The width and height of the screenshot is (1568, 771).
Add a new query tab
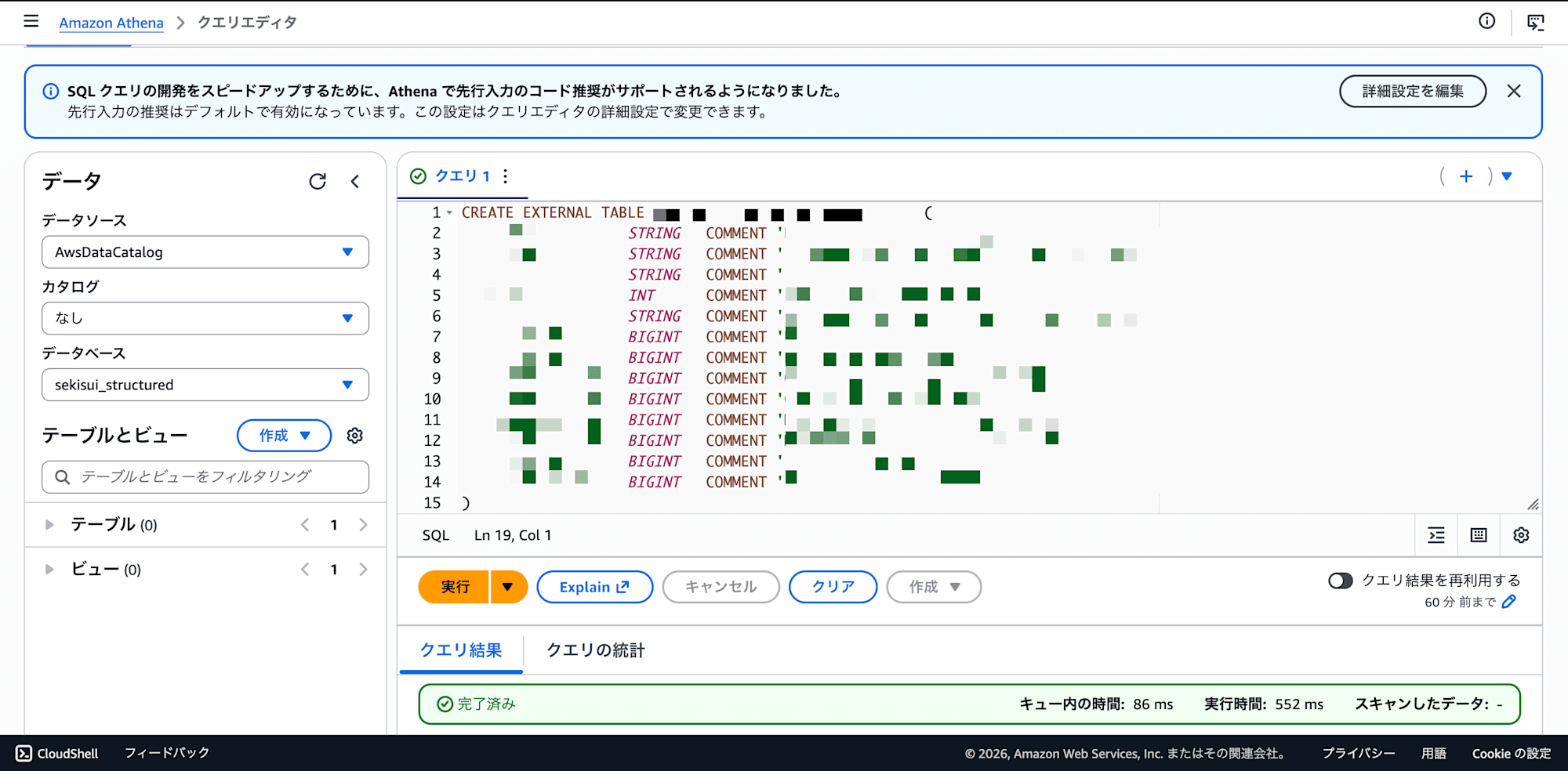[x=1466, y=176]
